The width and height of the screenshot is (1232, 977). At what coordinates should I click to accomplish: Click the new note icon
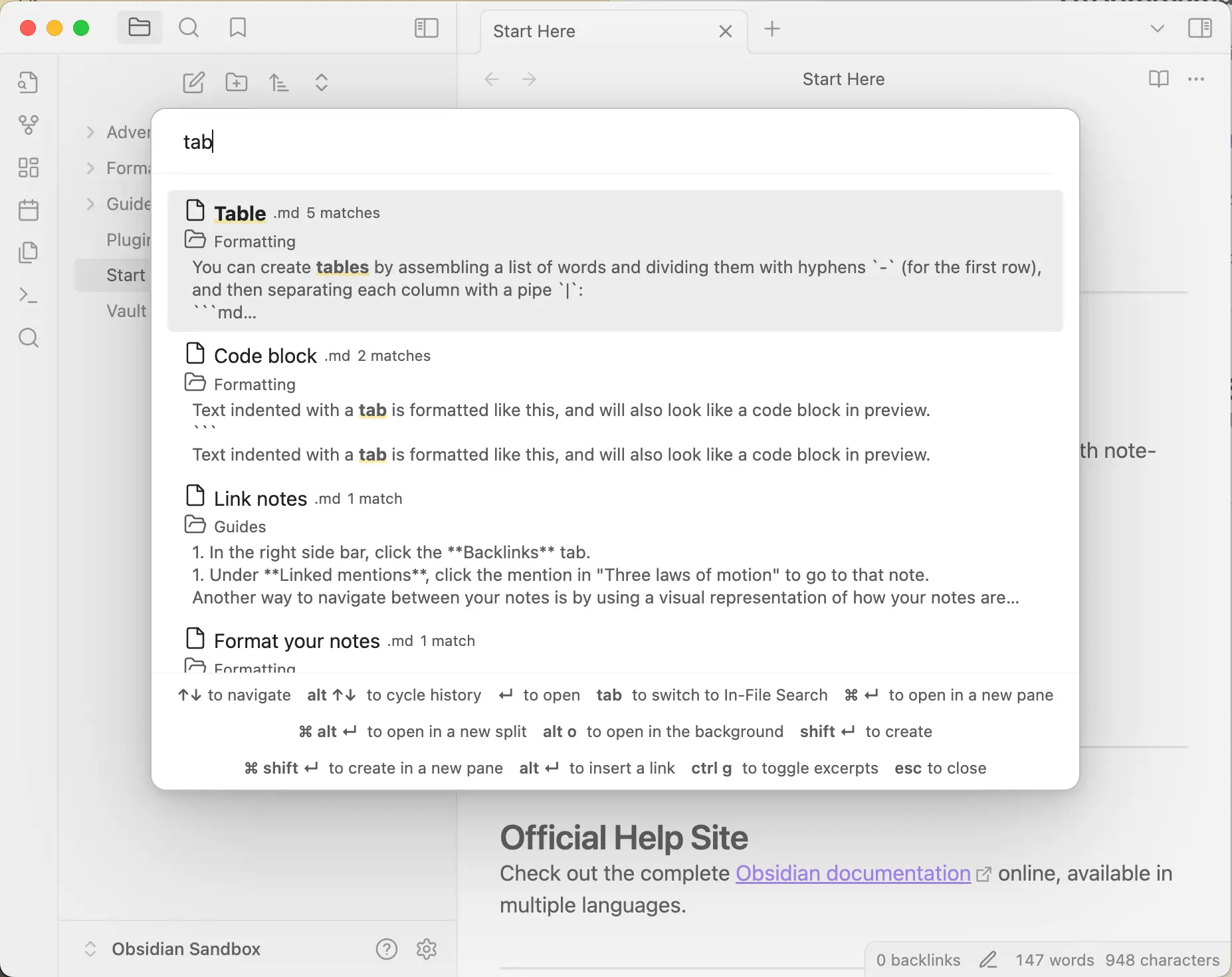tap(193, 82)
